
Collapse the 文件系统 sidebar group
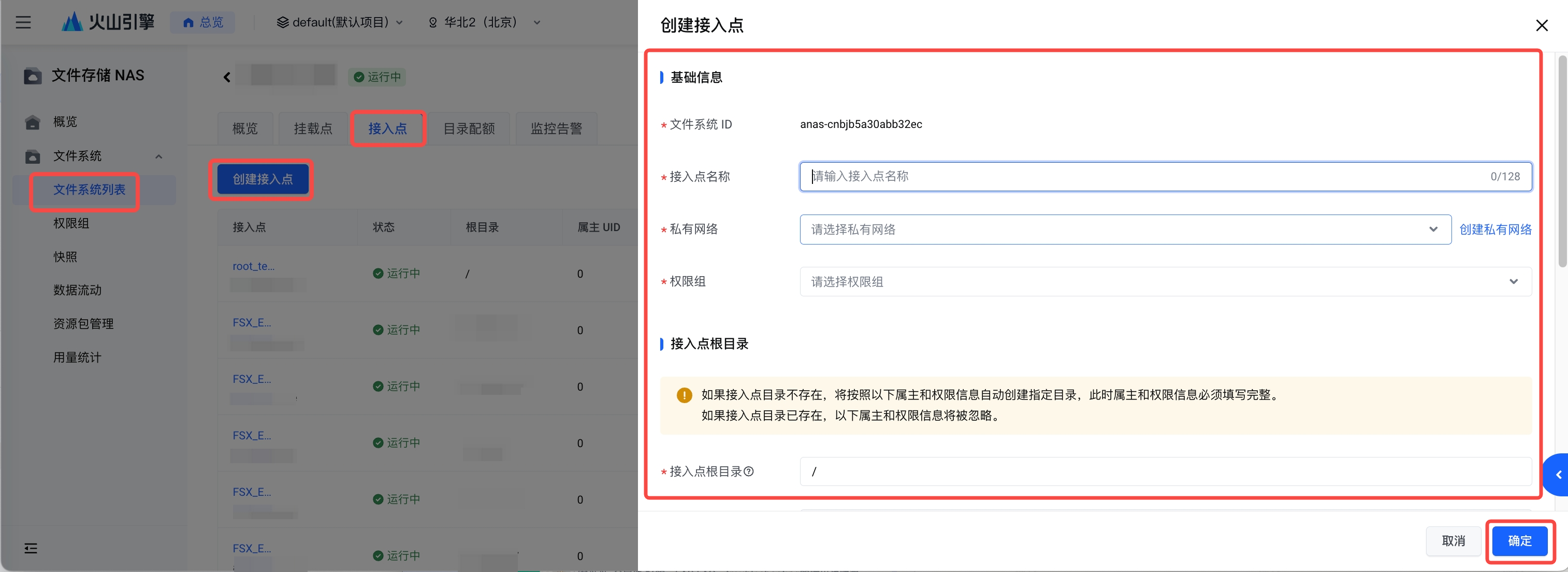click(x=158, y=156)
